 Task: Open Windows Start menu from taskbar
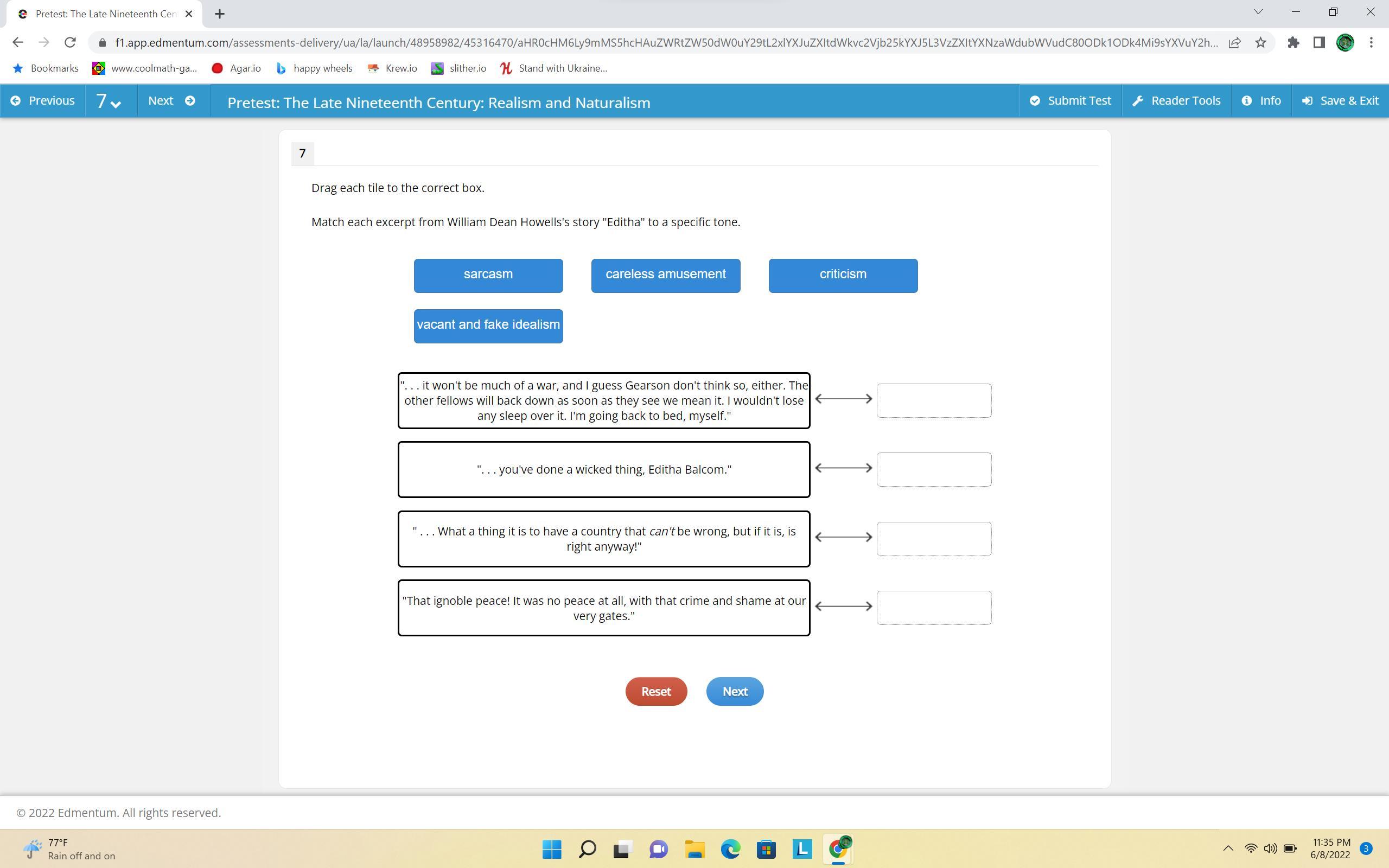point(552,848)
